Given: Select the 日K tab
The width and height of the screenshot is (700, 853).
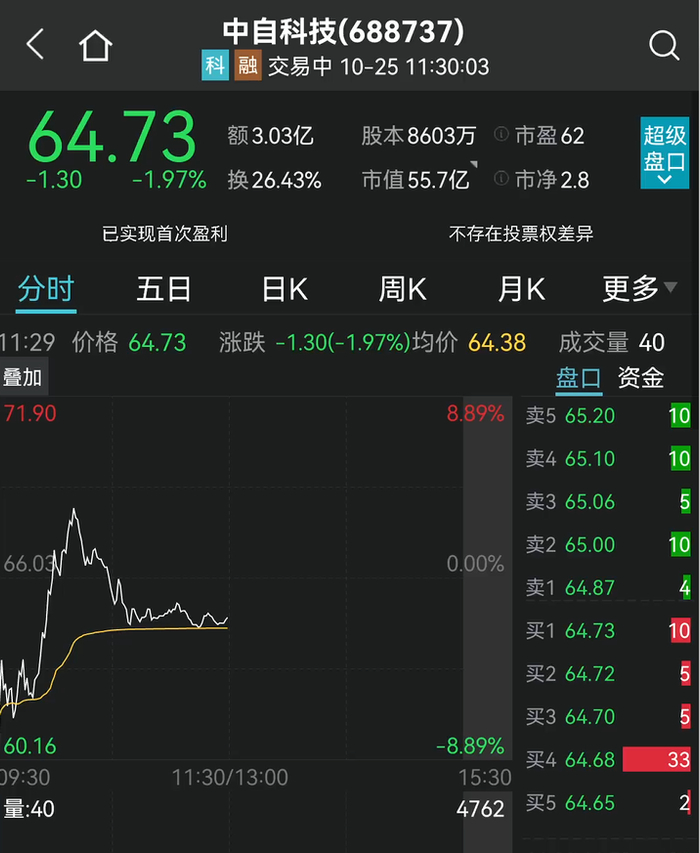Looking at the screenshot, I should (x=284, y=289).
